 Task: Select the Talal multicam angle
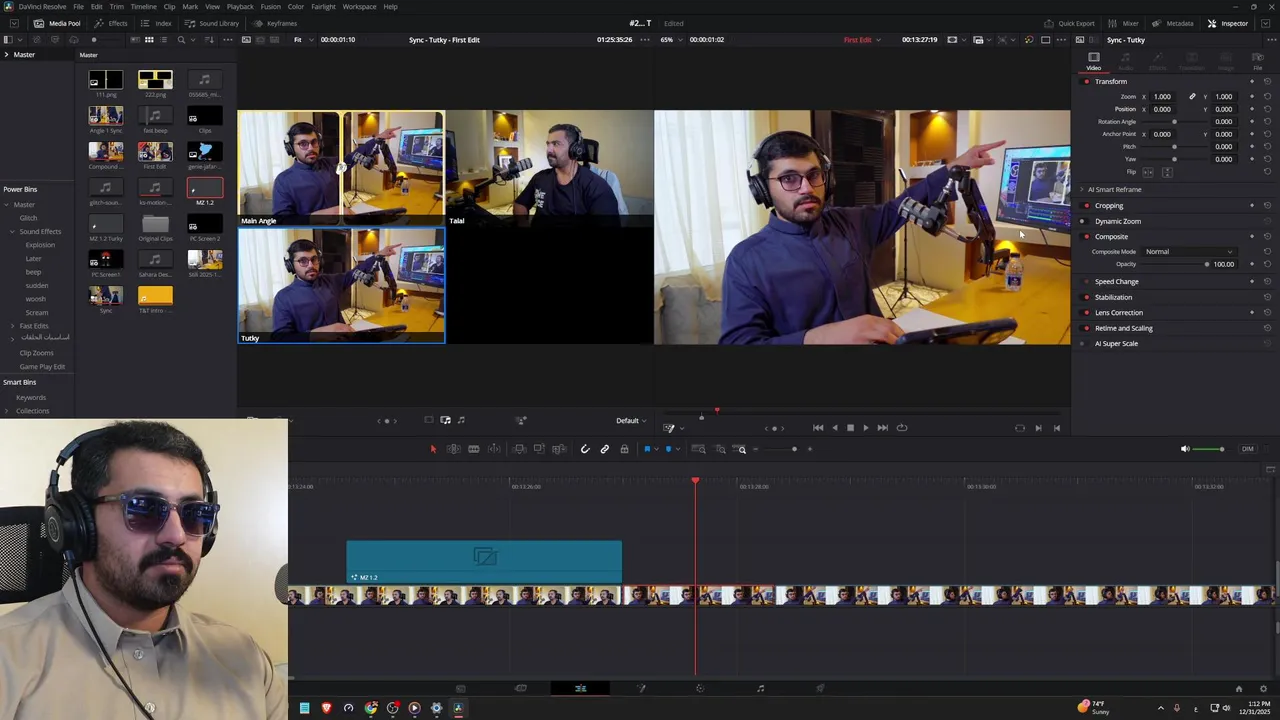(x=548, y=168)
